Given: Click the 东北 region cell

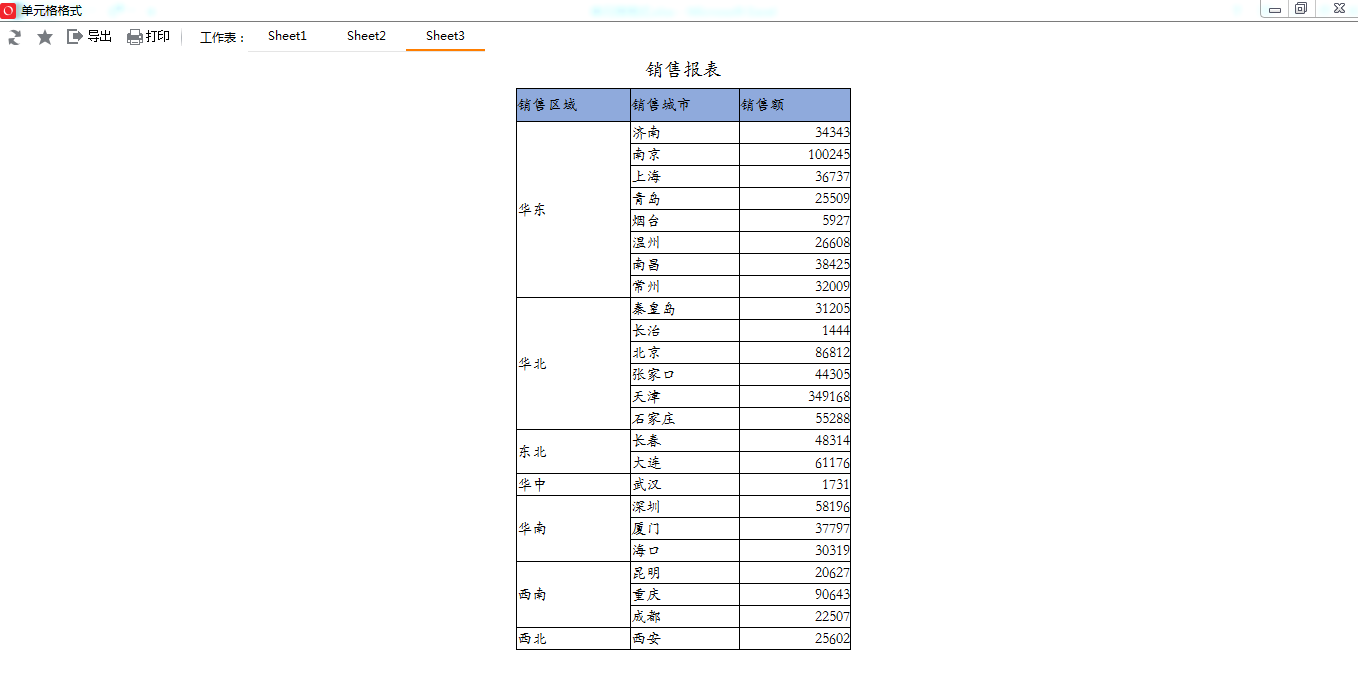Looking at the screenshot, I should tap(573, 452).
